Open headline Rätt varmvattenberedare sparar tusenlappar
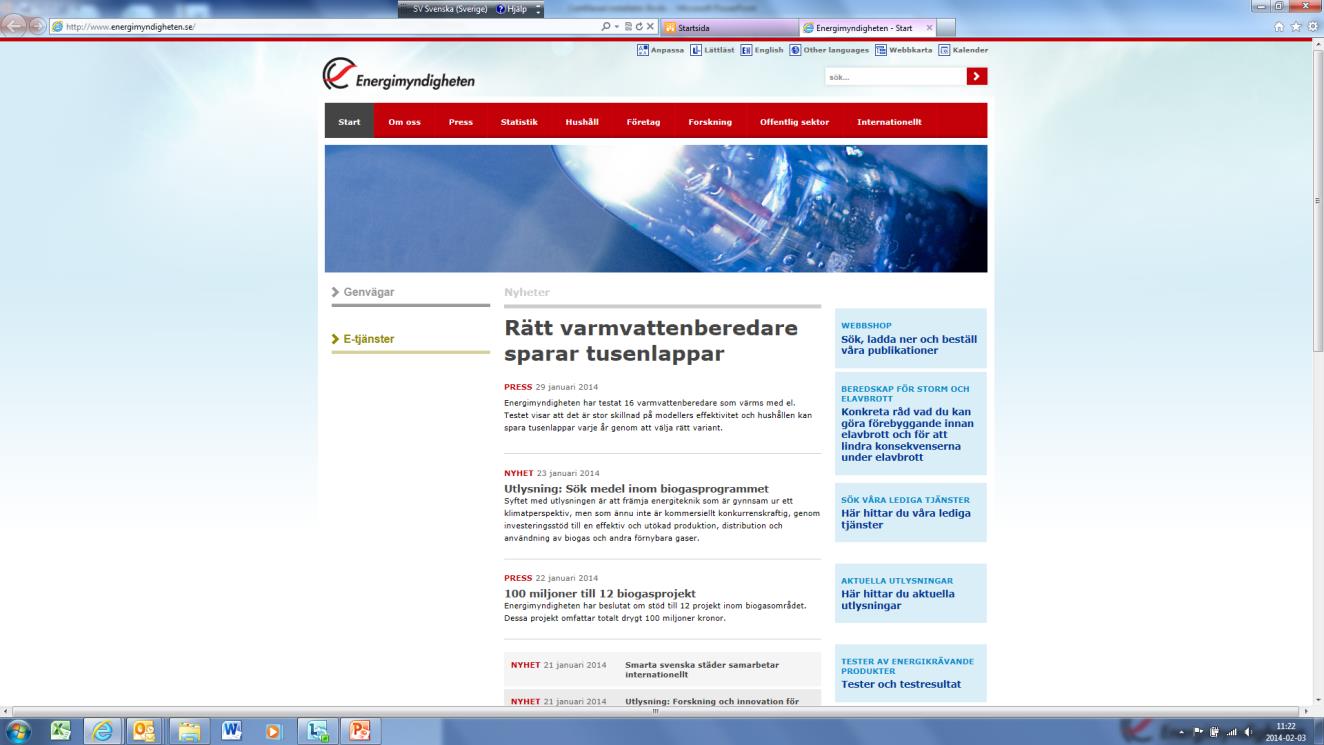 (651, 341)
